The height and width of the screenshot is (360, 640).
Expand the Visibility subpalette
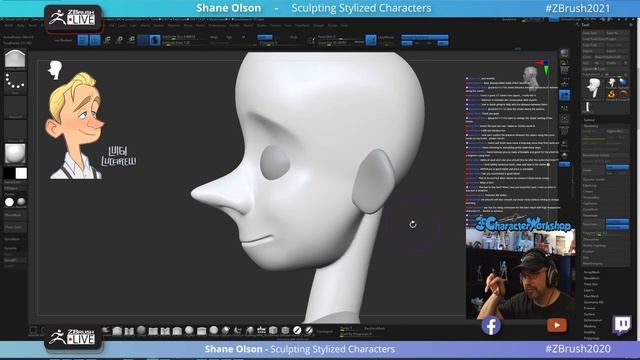click(x=590, y=332)
